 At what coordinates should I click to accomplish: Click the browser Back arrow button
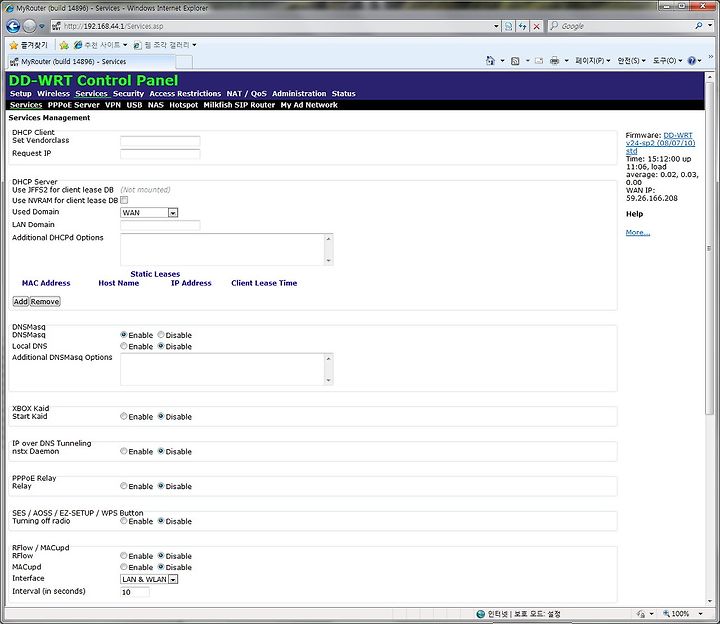coord(13,26)
